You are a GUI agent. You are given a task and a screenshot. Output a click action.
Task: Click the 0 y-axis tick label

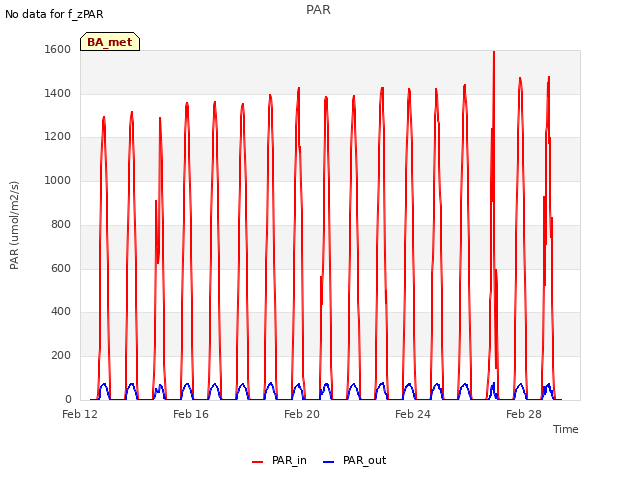pos(68,399)
